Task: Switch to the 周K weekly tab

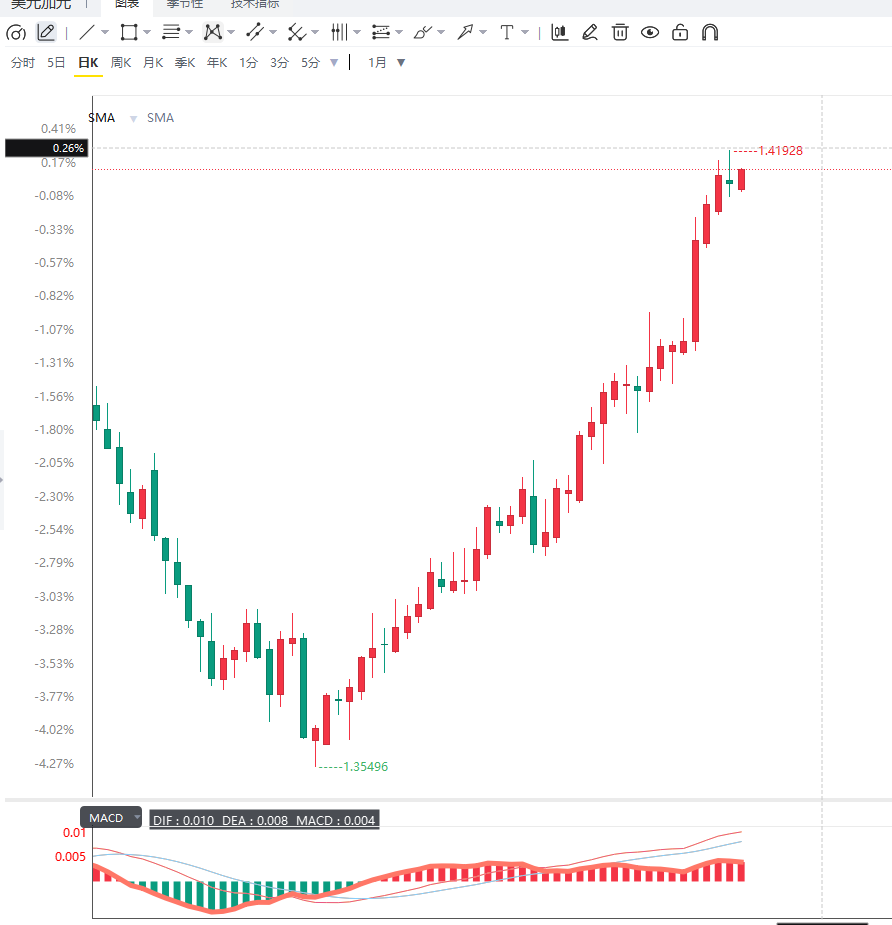Action: [x=121, y=63]
